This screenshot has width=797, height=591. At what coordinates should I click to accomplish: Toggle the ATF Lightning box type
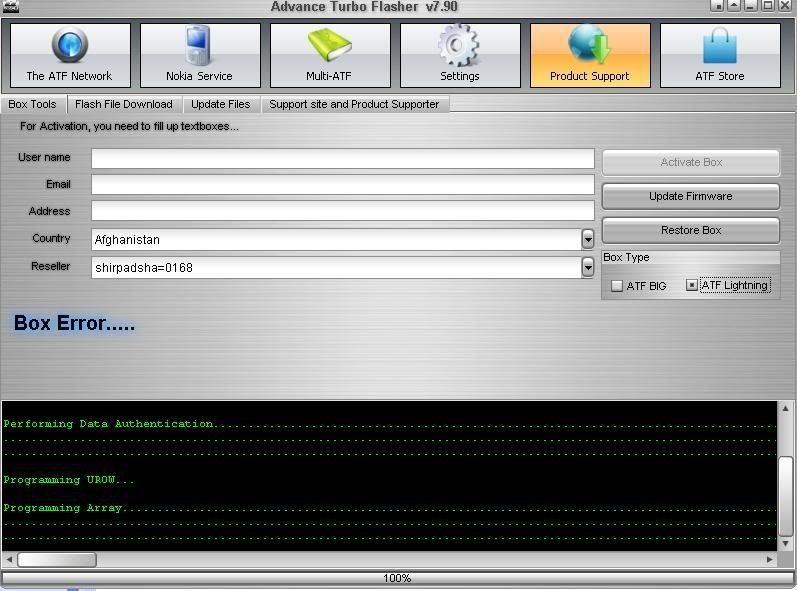pyautogui.click(x=691, y=285)
